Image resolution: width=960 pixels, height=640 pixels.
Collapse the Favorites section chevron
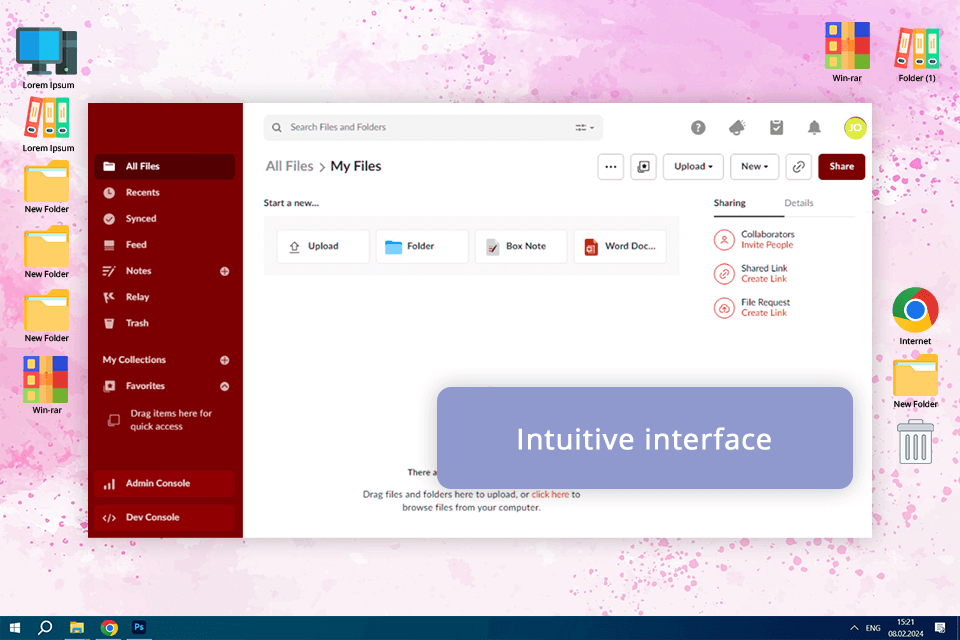point(225,386)
